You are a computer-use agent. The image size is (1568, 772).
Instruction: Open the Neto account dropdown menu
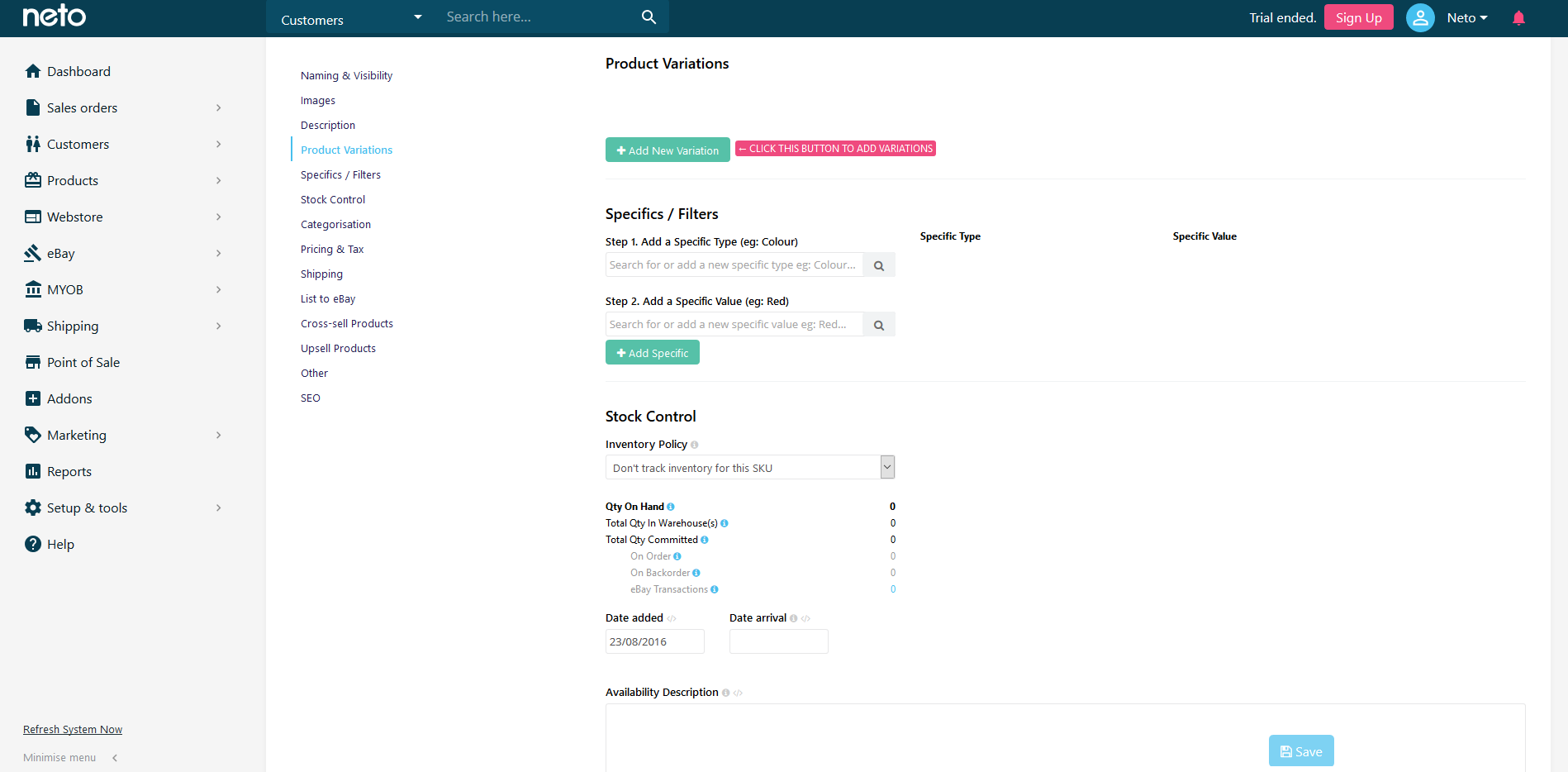(1467, 17)
